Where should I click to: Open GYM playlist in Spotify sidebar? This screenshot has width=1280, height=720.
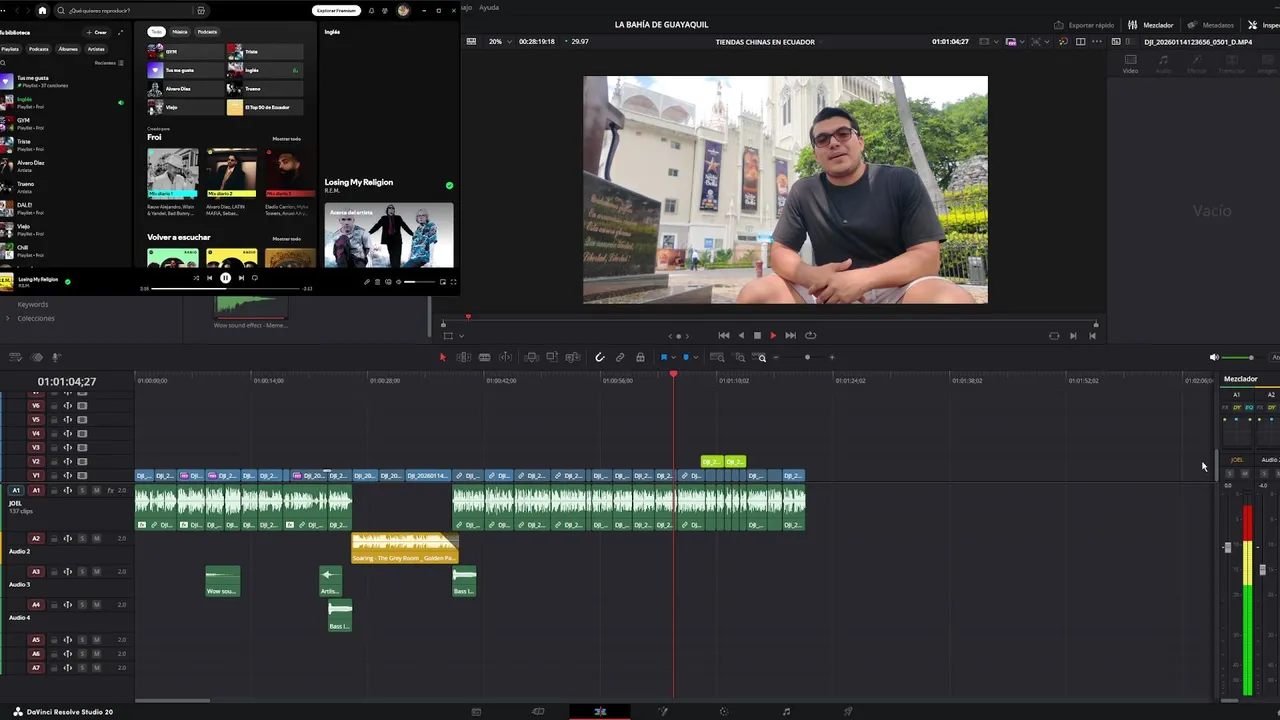click(60, 123)
